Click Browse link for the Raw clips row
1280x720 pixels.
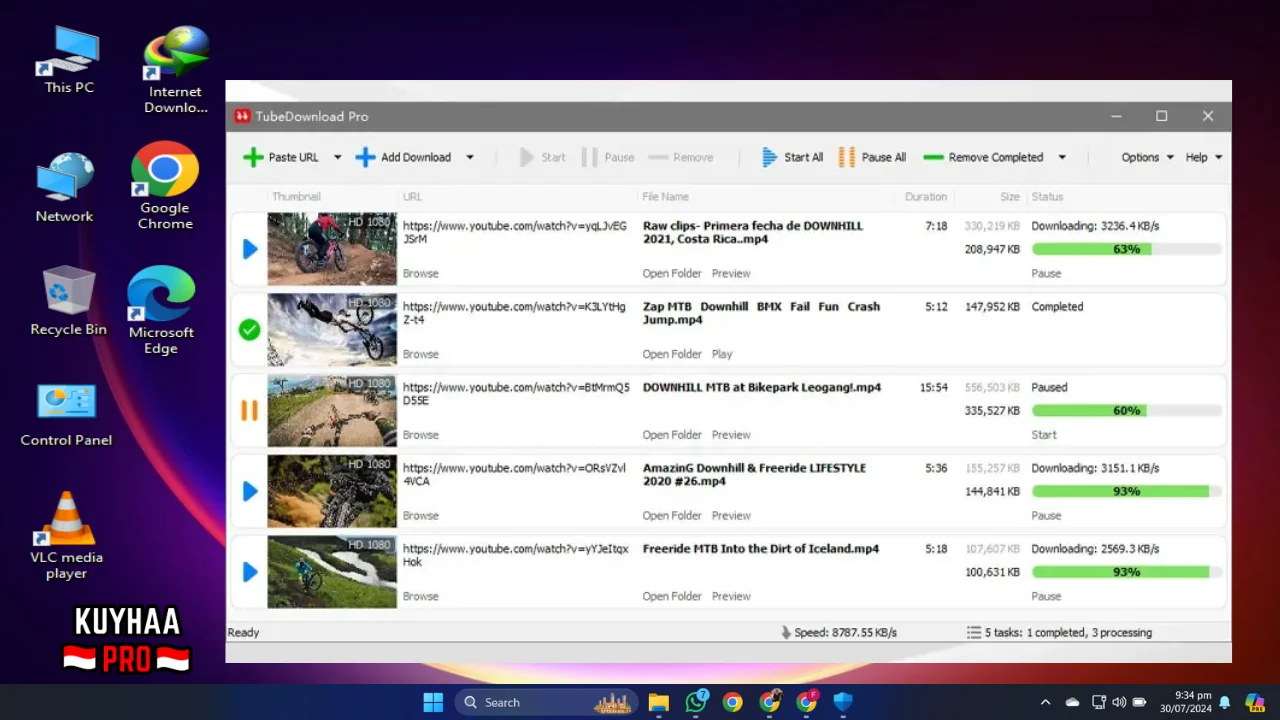[420, 273]
